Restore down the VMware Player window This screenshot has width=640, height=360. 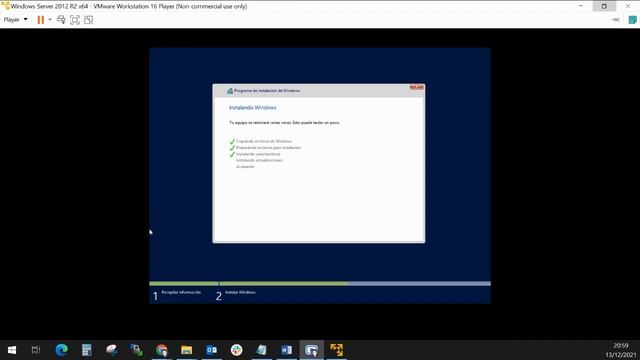[604, 6]
